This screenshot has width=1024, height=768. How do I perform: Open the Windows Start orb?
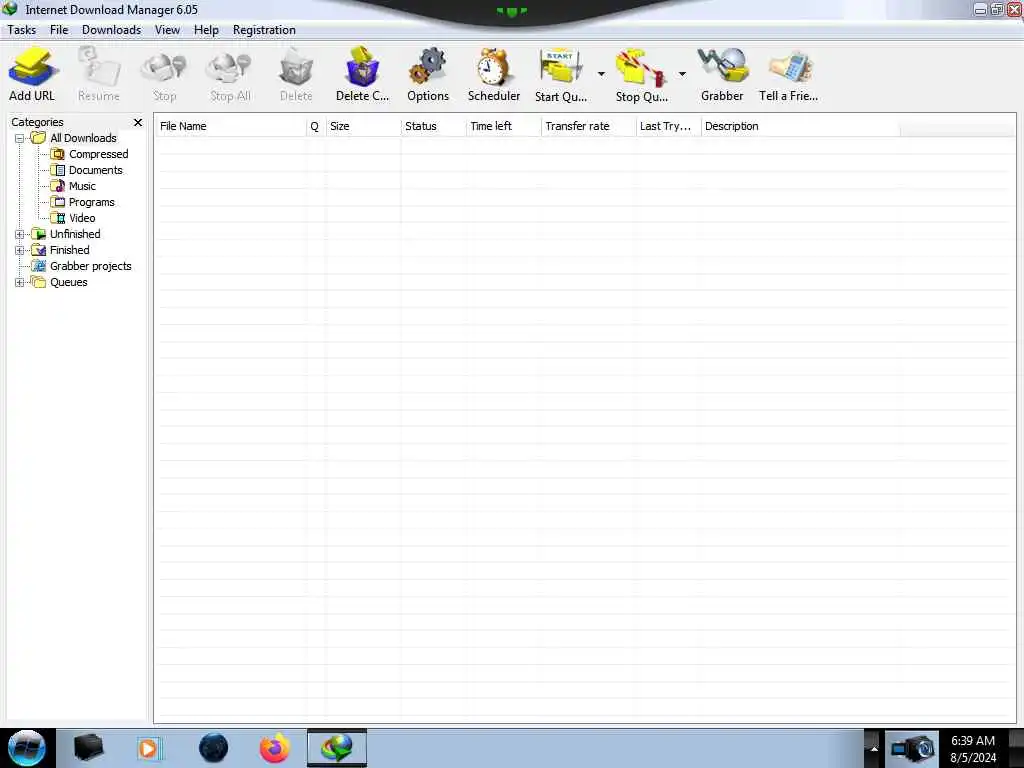click(27, 748)
